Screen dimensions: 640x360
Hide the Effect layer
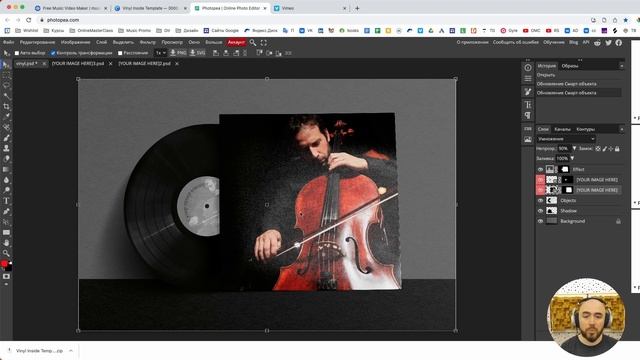tap(540, 169)
